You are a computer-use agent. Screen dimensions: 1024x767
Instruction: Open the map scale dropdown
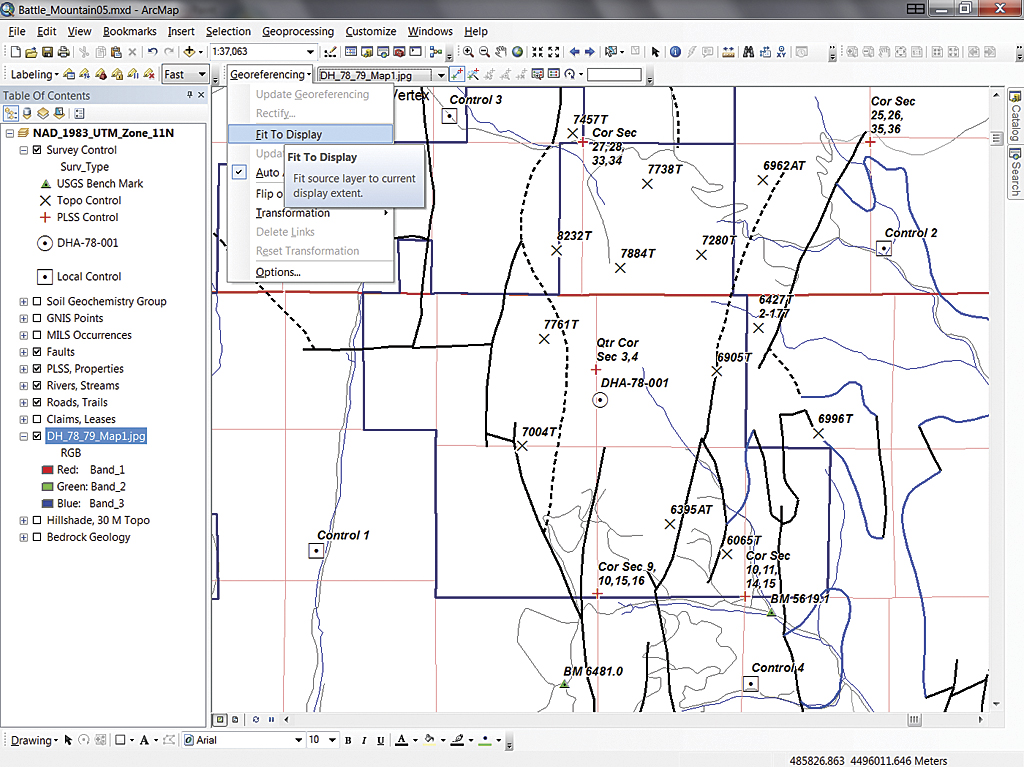[310, 52]
